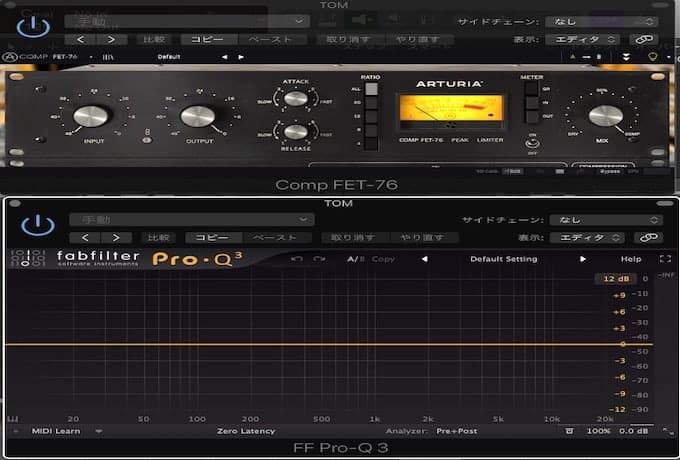Open dropdown arrow right of the lightbulb icon
Screen dimensions: 680x460
click(x=668, y=57)
